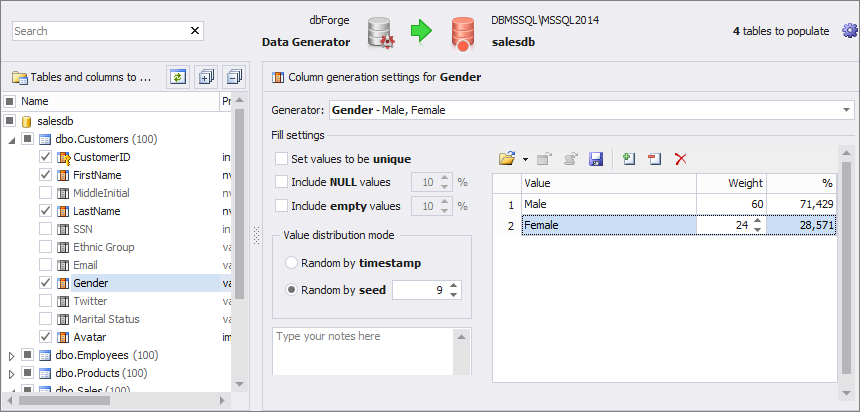Toggle the salesdb database checkbox

click(9, 121)
